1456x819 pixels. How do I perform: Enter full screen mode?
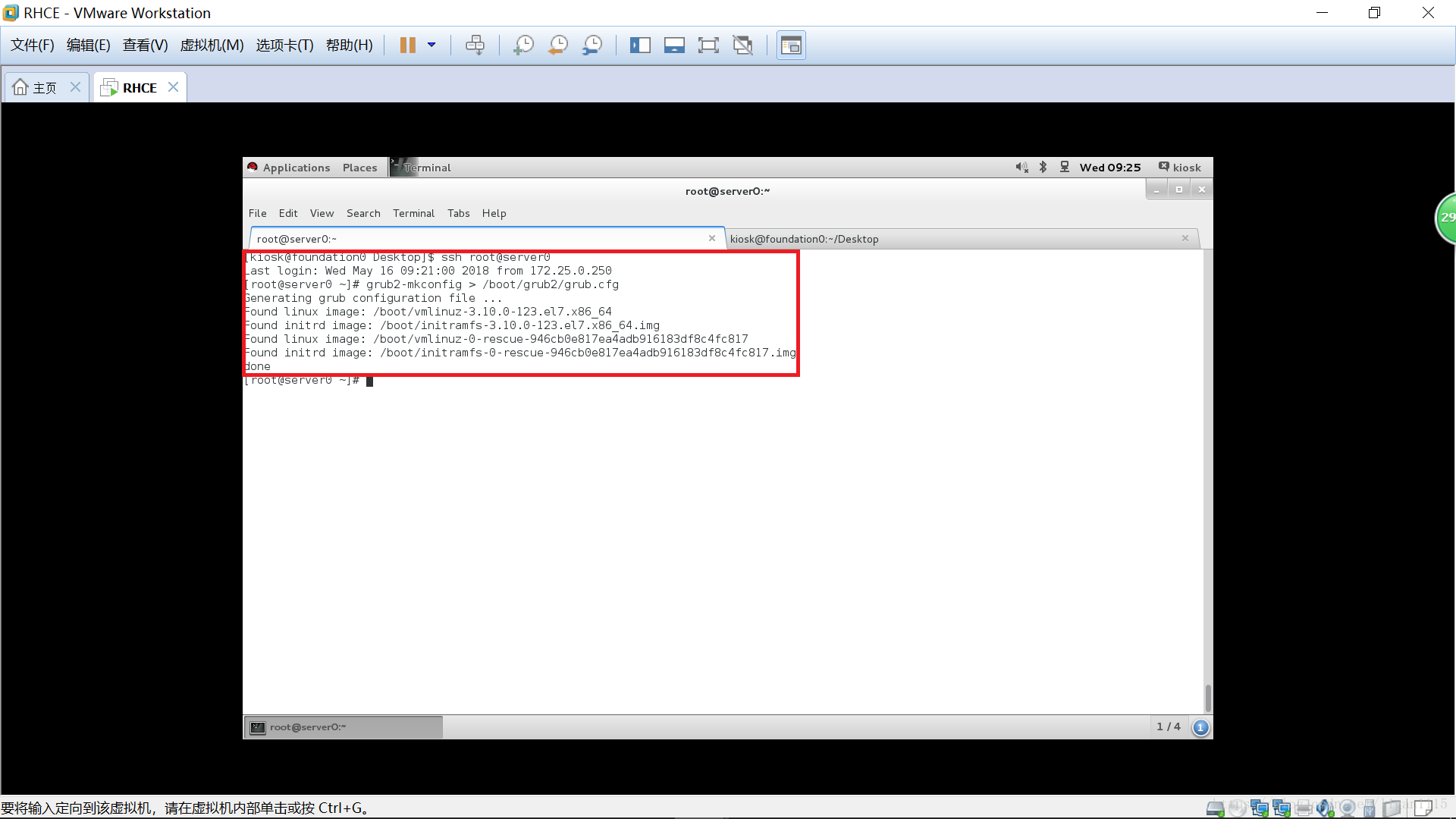(x=708, y=45)
